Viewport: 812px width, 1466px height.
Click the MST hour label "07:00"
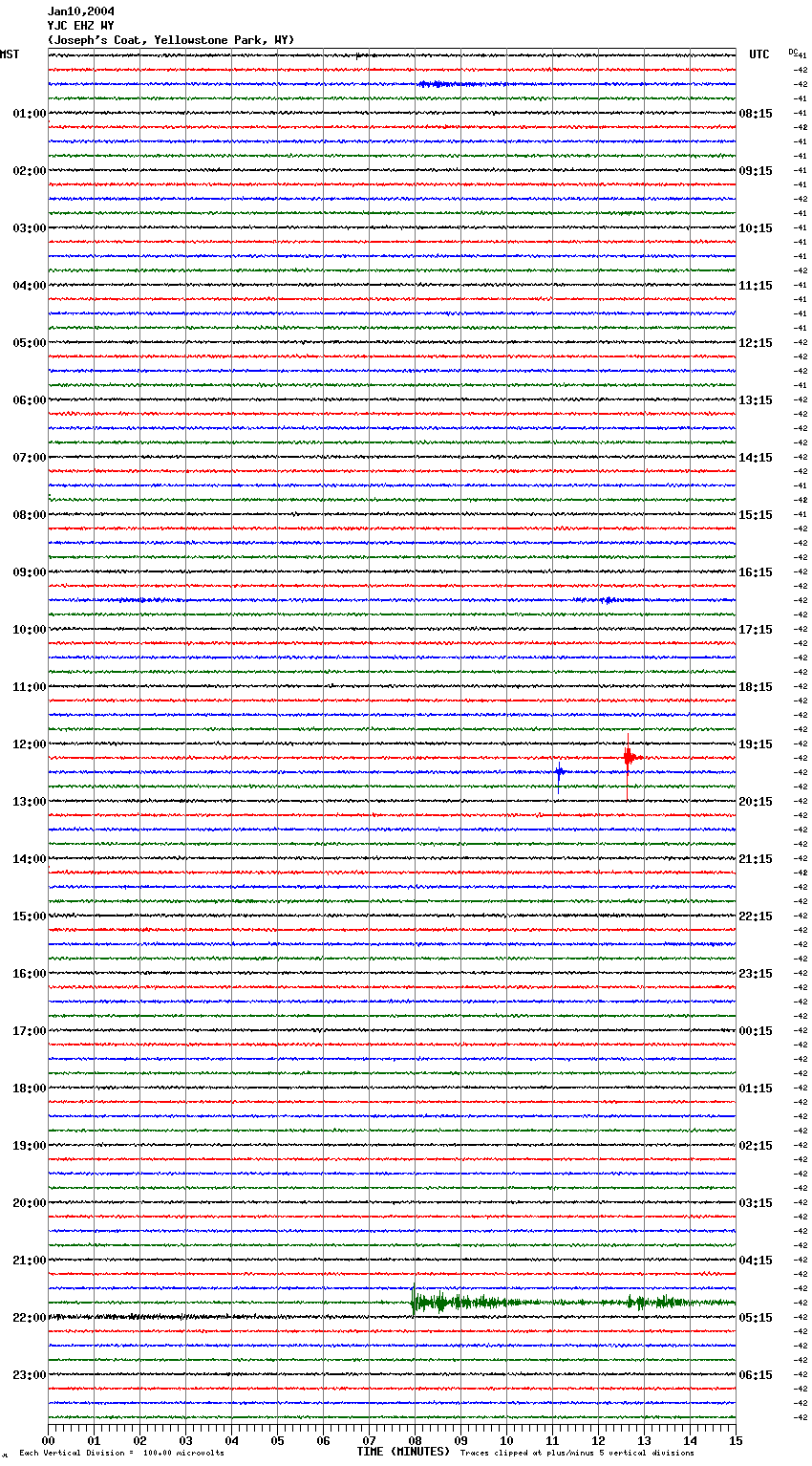[30, 458]
